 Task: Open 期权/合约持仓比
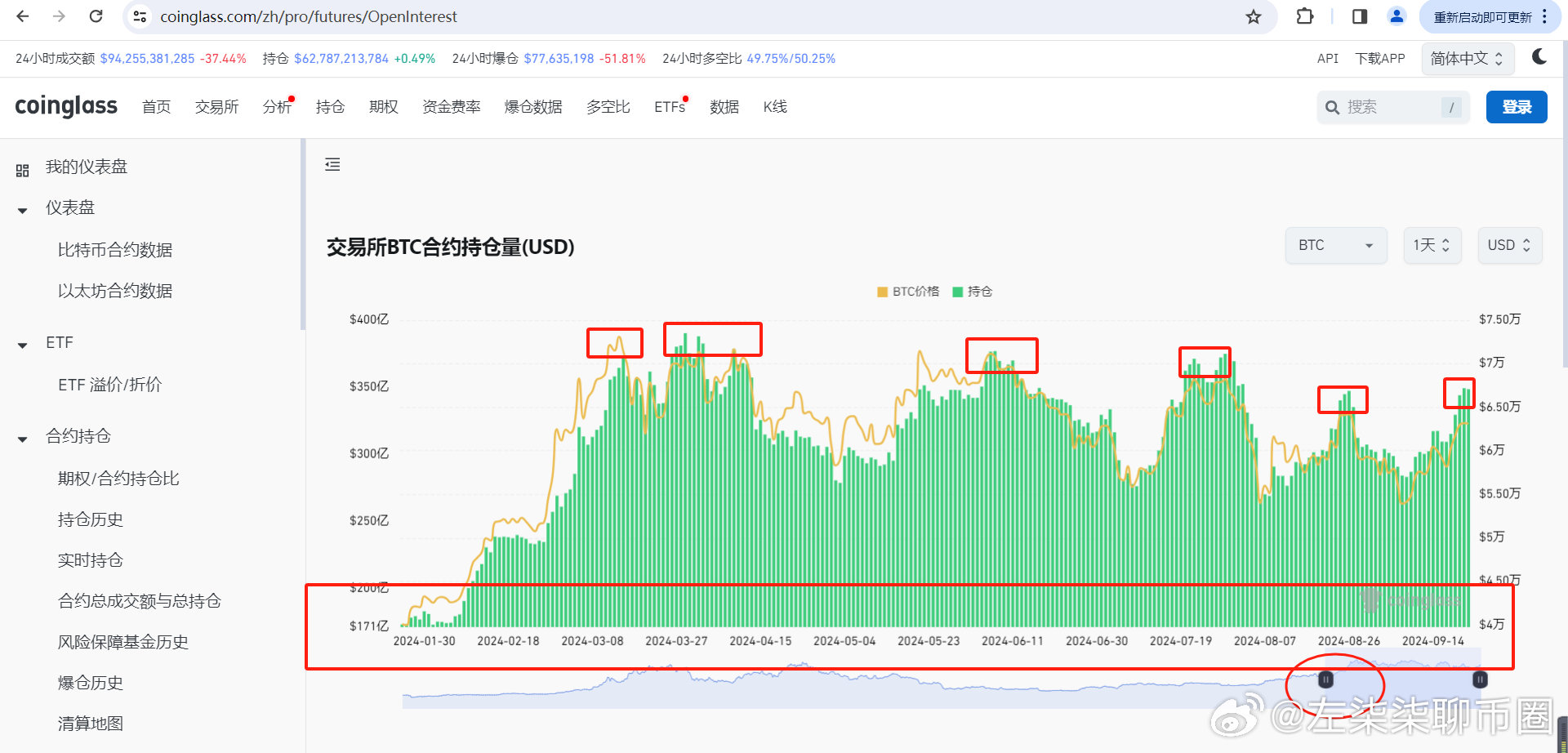pyautogui.click(x=118, y=479)
